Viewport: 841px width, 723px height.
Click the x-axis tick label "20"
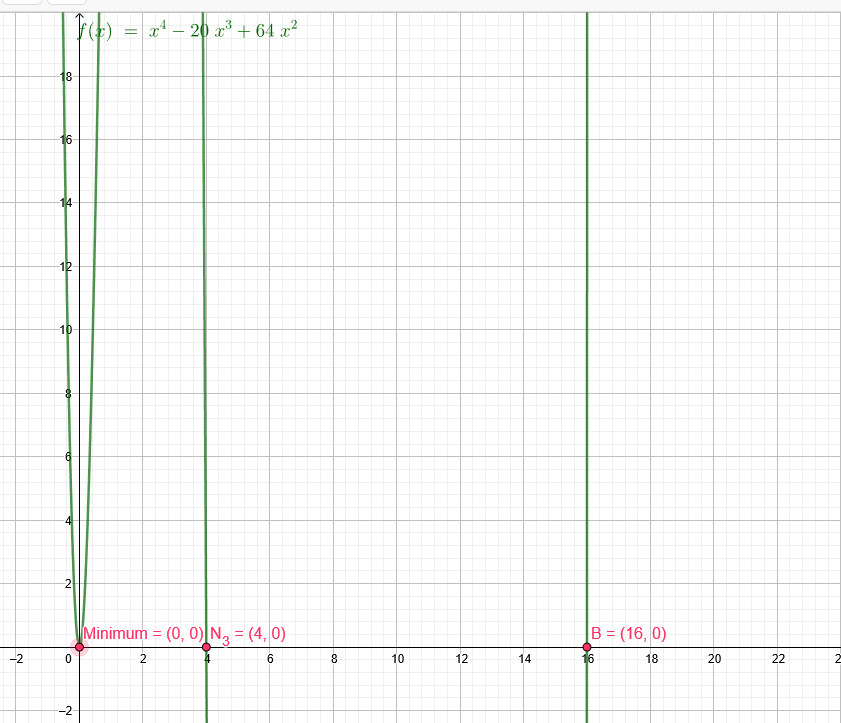pos(714,659)
